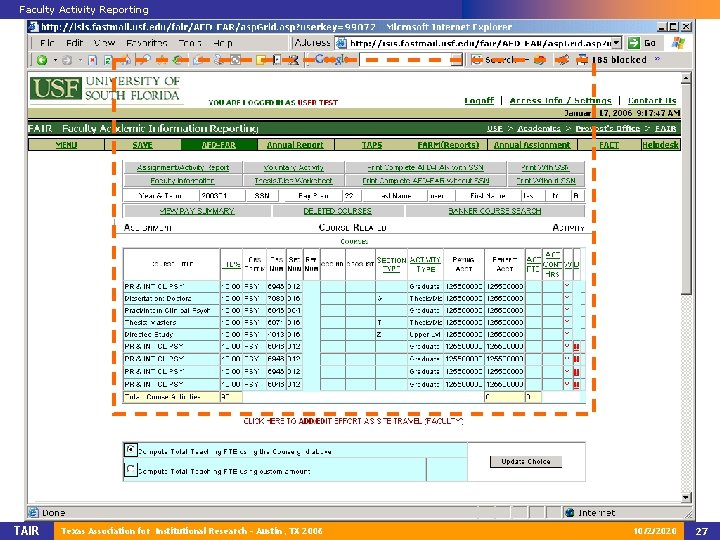The image size is (720, 540).
Task: Click the Mail envelope toolbar icon
Action: pyautogui.click(x=198, y=60)
